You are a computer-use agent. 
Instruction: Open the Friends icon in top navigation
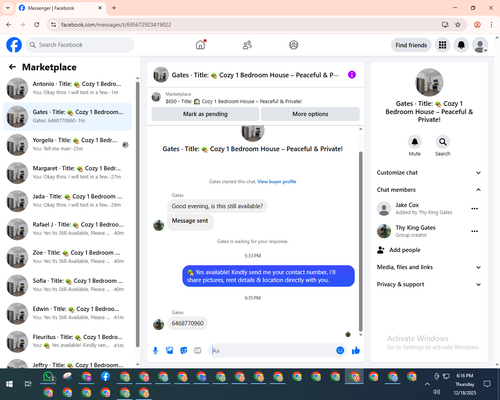coord(247,45)
